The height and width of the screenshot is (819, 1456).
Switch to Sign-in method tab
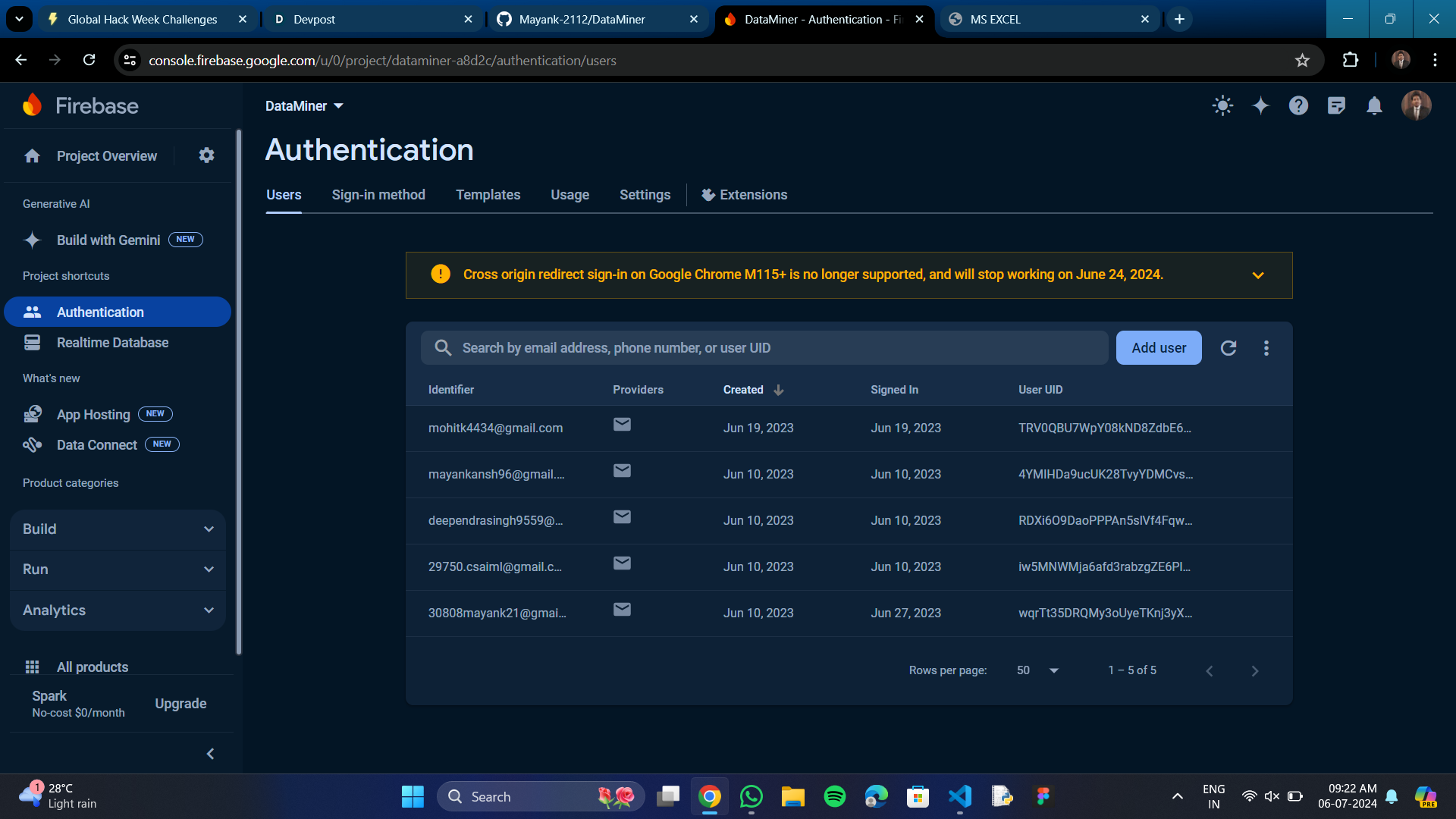[378, 195]
